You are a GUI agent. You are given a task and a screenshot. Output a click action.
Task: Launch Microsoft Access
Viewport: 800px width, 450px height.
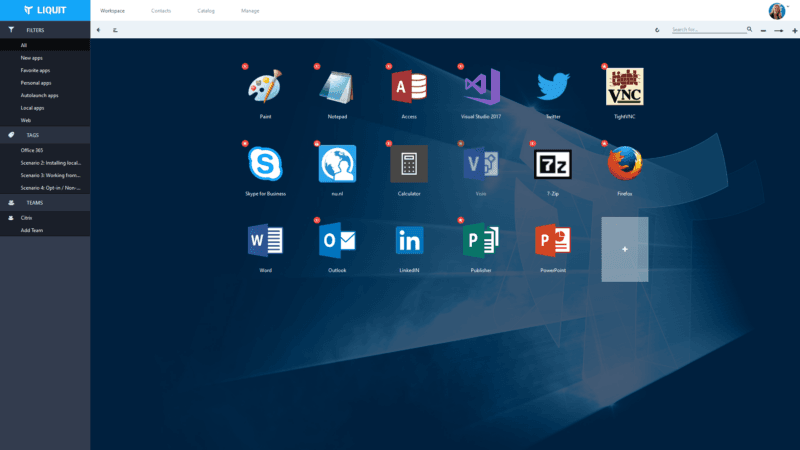pyautogui.click(x=409, y=87)
